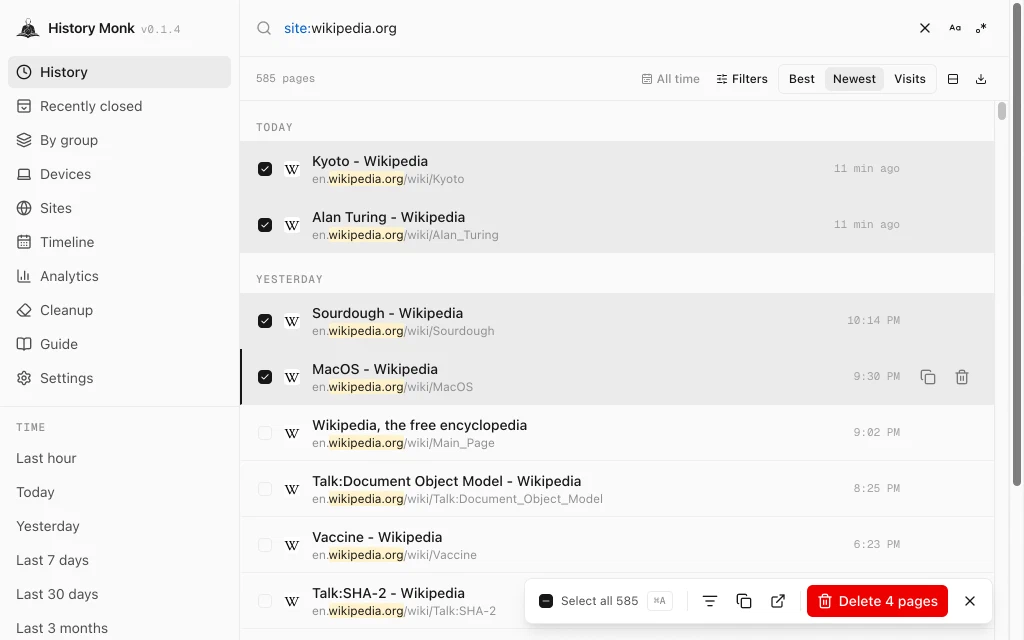Screen dimensions: 1024x640
Task: Uncheck the Sourdough - Wikipedia checkbox
Action: coord(264,321)
